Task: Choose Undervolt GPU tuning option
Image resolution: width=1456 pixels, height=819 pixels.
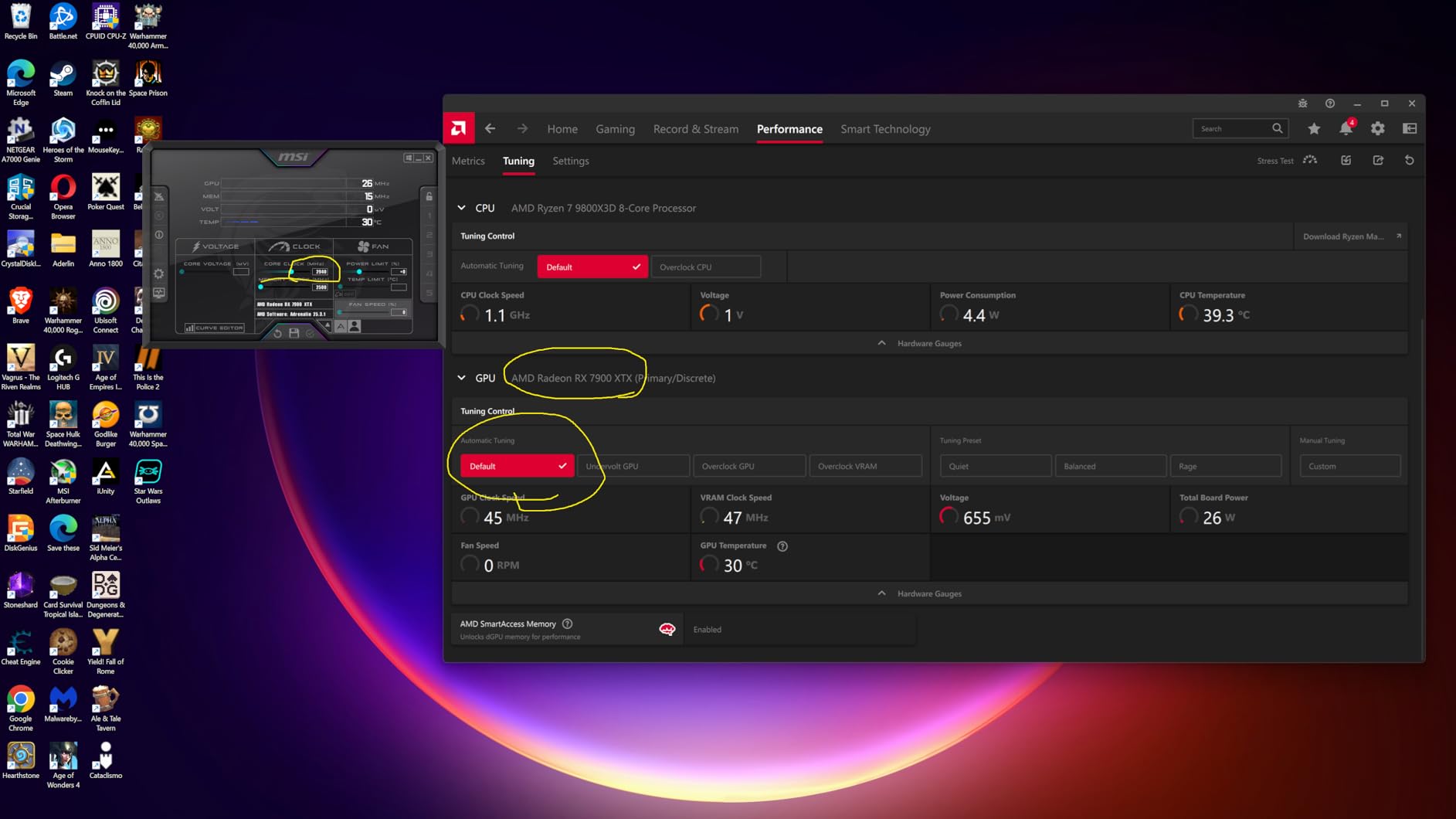Action: [633, 466]
